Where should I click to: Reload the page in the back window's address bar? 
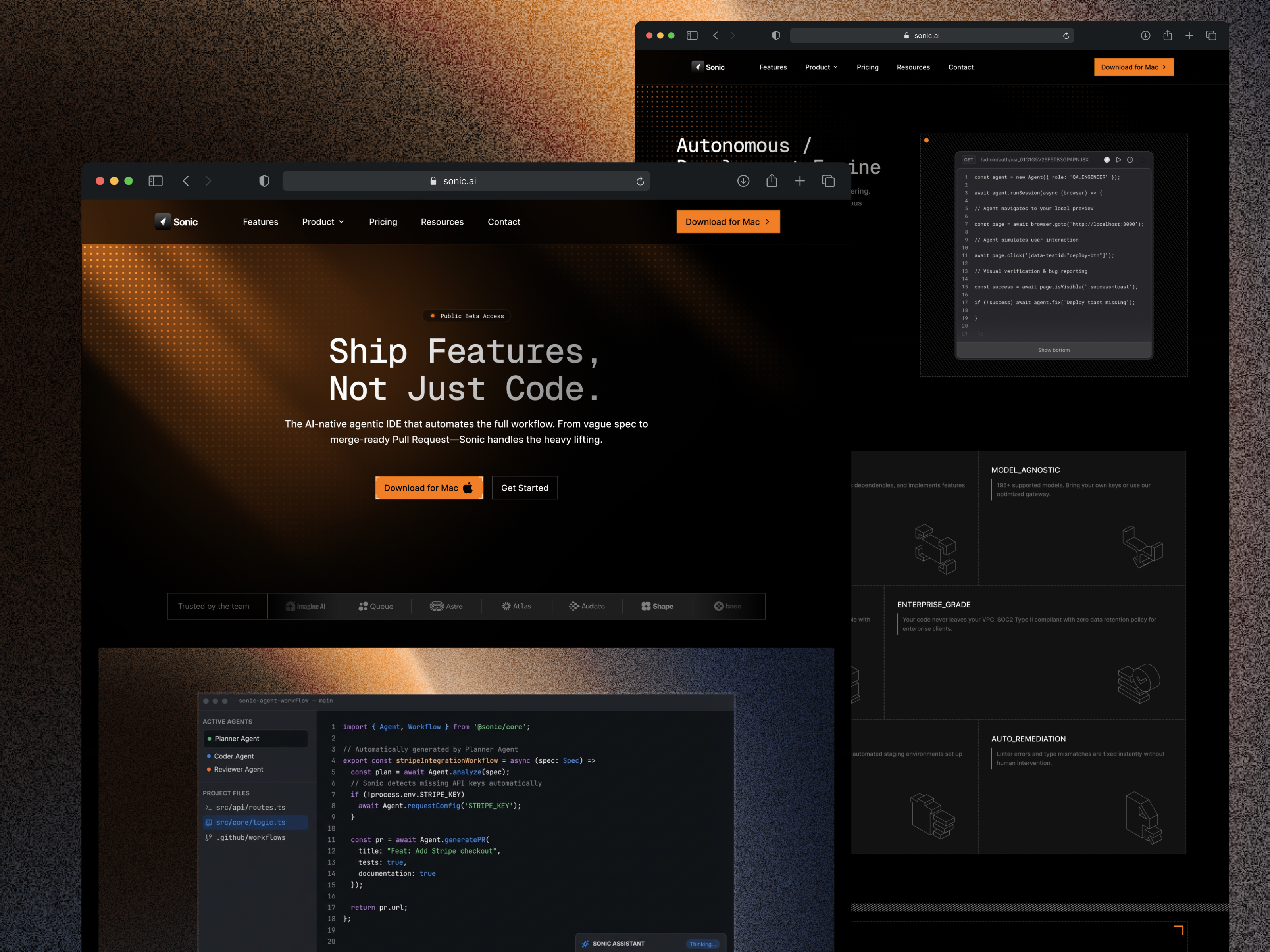pyautogui.click(x=1066, y=36)
